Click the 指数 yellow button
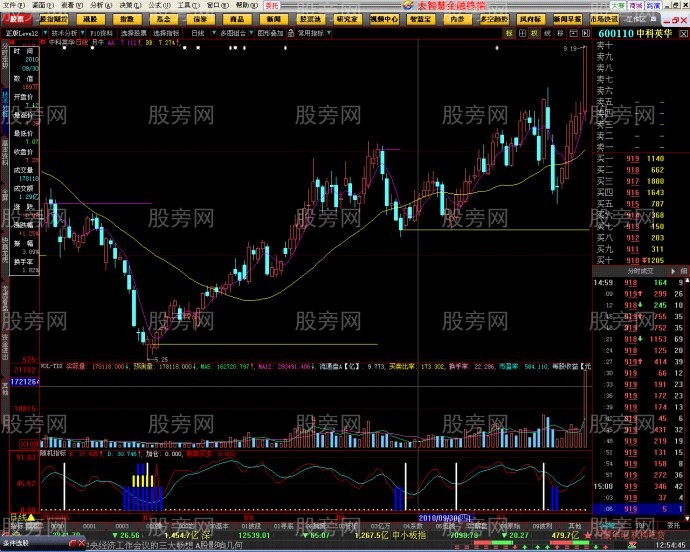The image size is (690, 552). pos(127,19)
